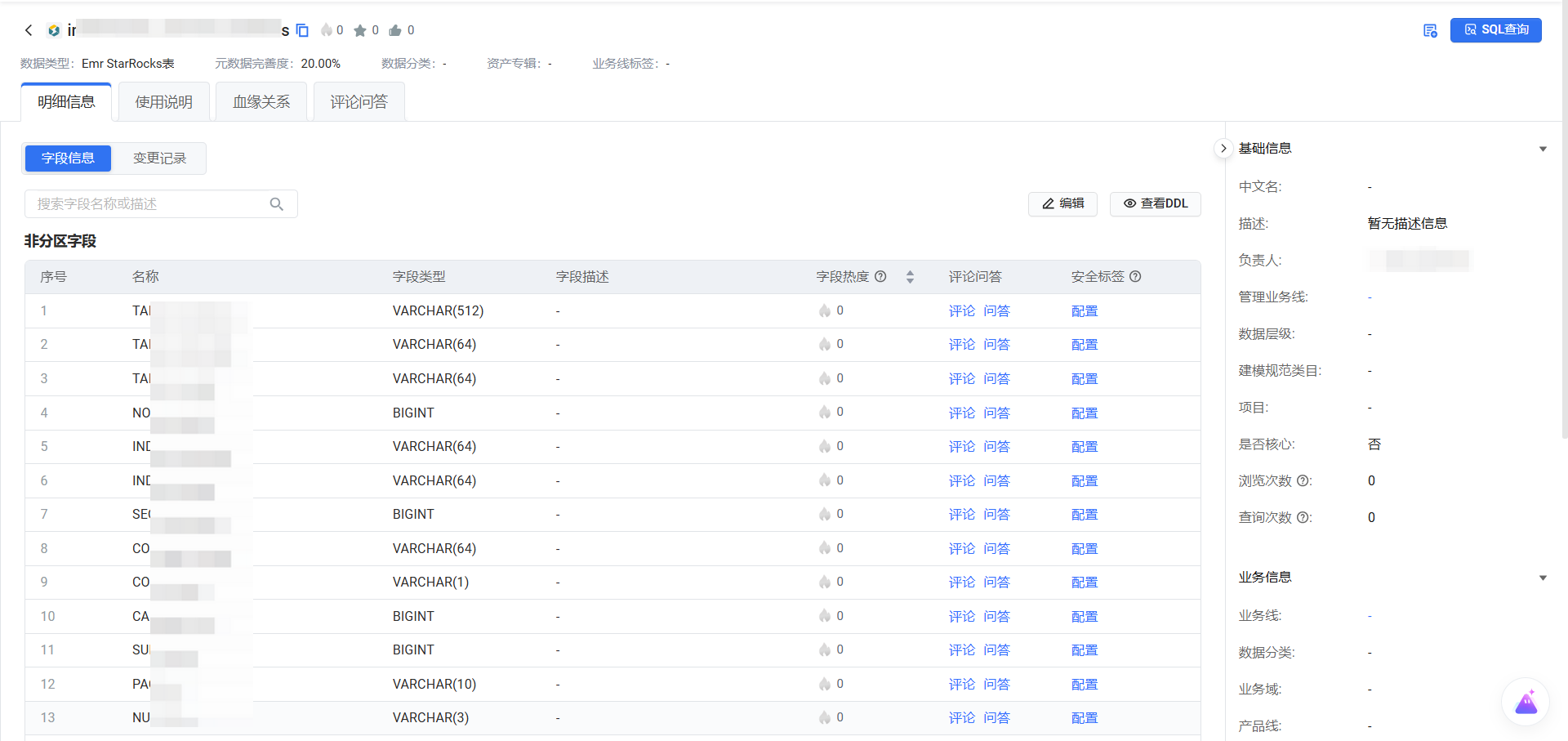The width and height of the screenshot is (1568, 741).
Task: Click the back arrow icon
Action: (29, 30)
